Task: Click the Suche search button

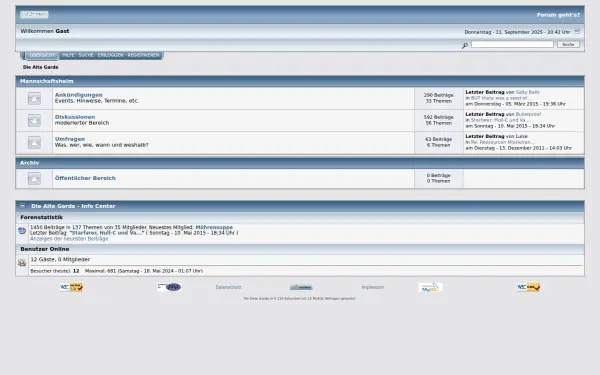Action: point(568,44)
